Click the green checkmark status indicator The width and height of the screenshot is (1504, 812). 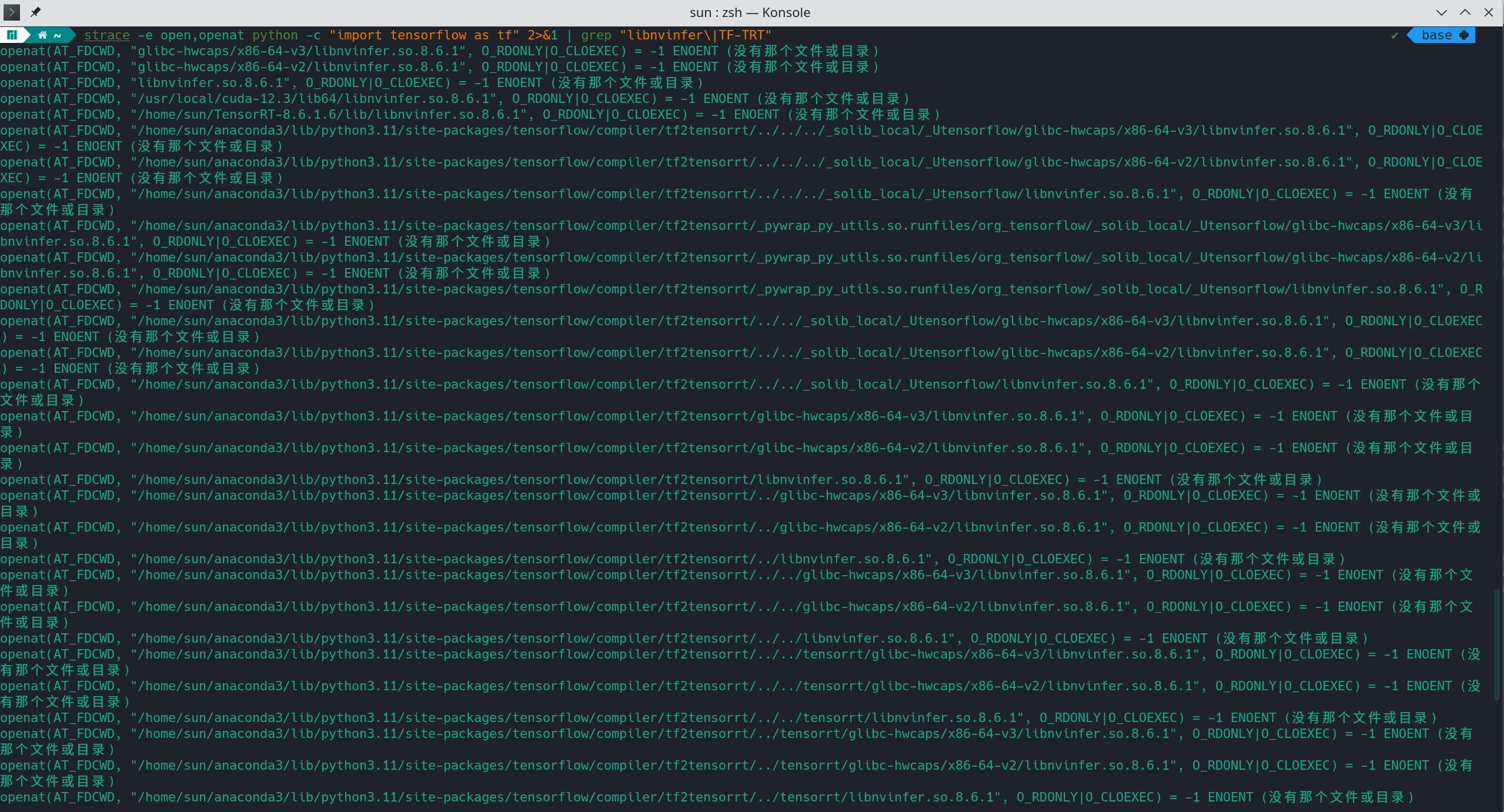1395,36
